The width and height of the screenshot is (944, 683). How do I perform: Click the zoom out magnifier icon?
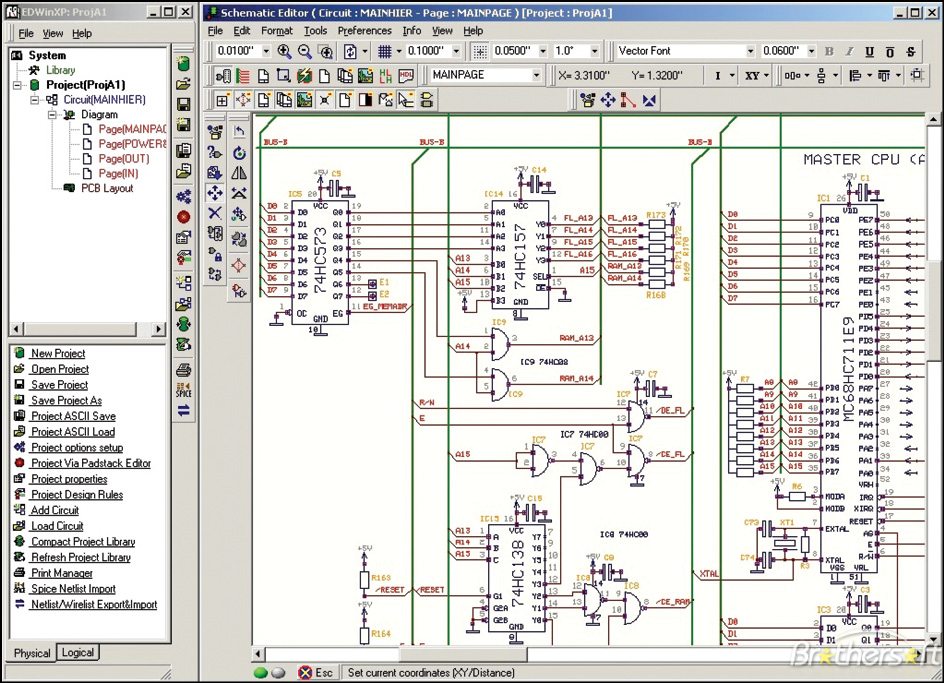tap(305, 52)
